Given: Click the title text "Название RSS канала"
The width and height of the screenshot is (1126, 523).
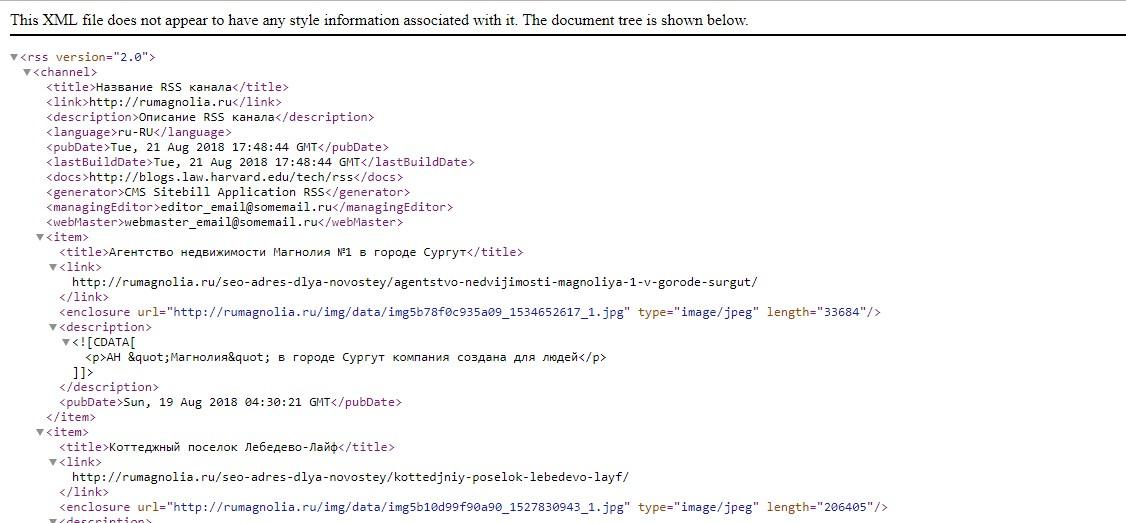Looking at the screenshot, I should click(x=164, y=87).
